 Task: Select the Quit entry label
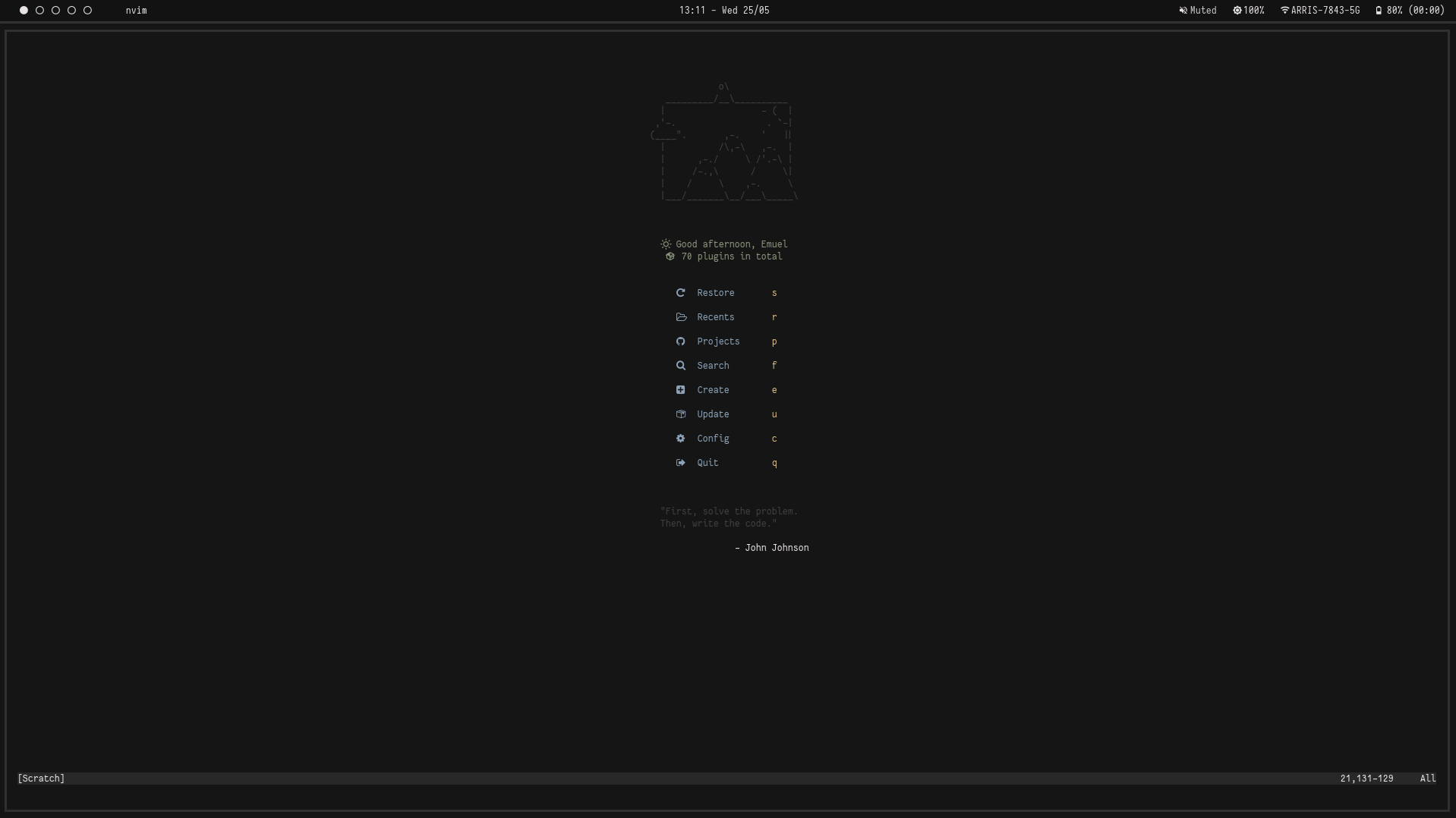point(708,463)
